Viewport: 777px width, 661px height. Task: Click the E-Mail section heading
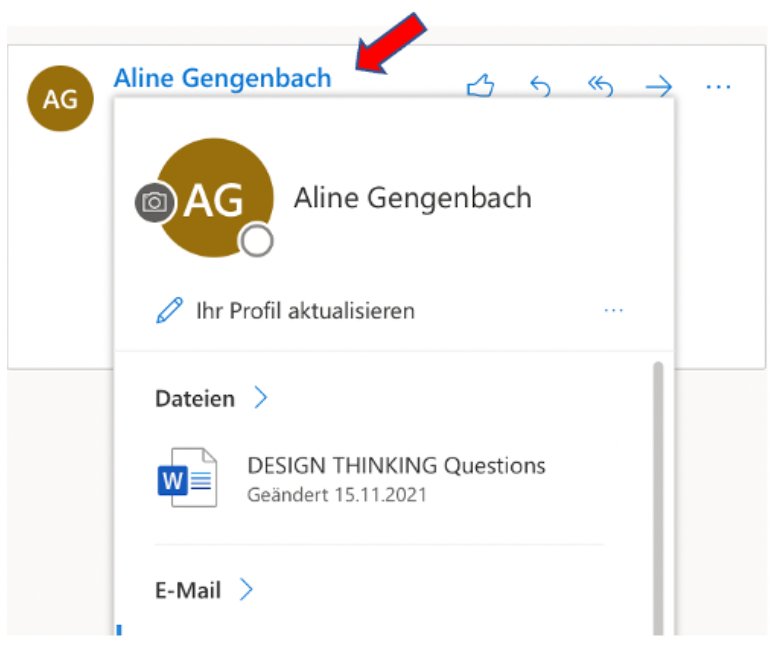point(188,590)
